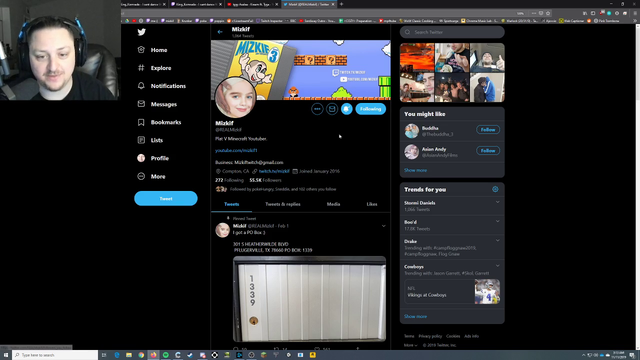Click the taskbar 'Type here to search' box
Screen dimensions: 640x360
[x=55, y=355]
